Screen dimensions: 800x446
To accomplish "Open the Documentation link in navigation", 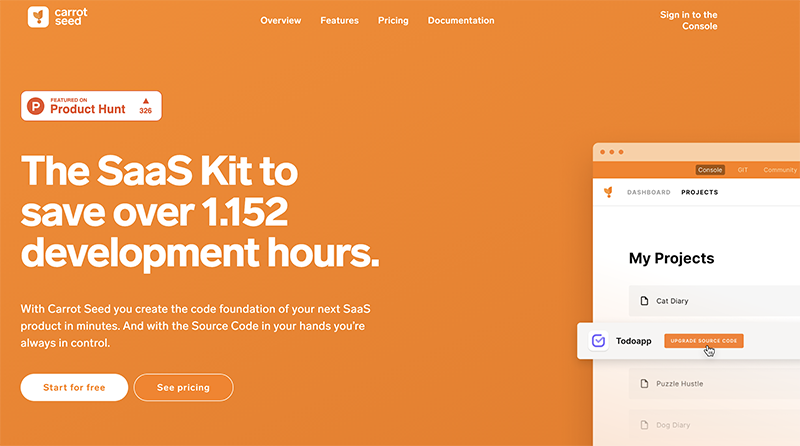I will coord(461,20).
